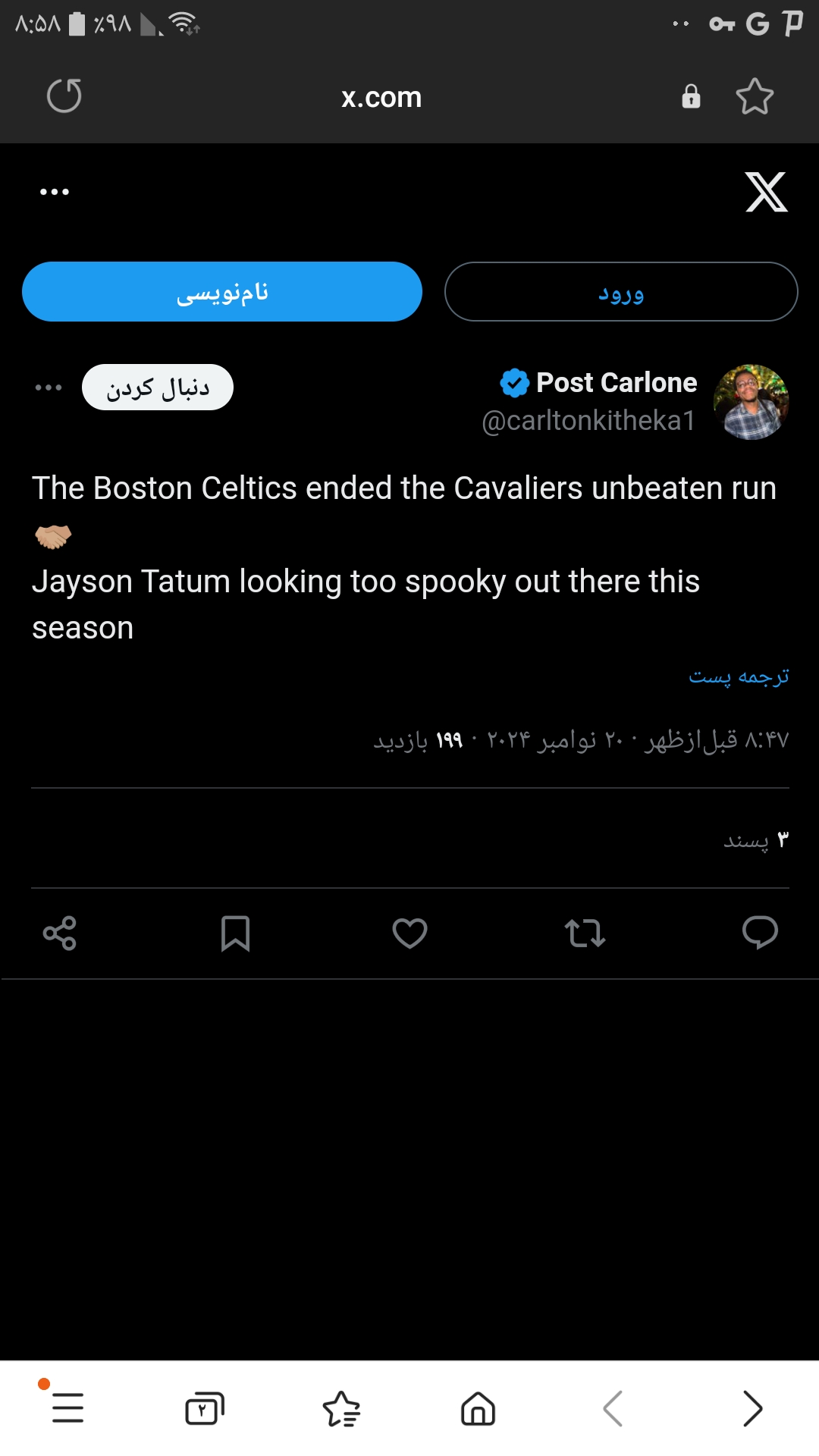Open Post Carlone's profile picture
Screen dimensions: 819x1456
pos(752,402)
